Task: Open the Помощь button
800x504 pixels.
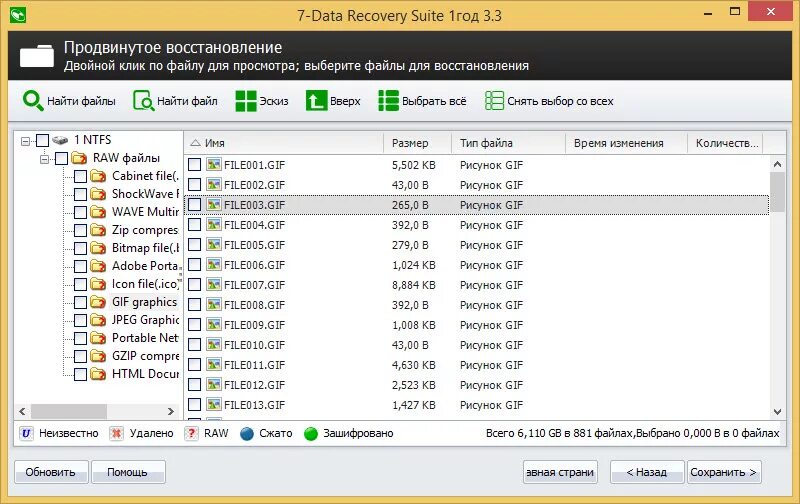Action: 128,472
